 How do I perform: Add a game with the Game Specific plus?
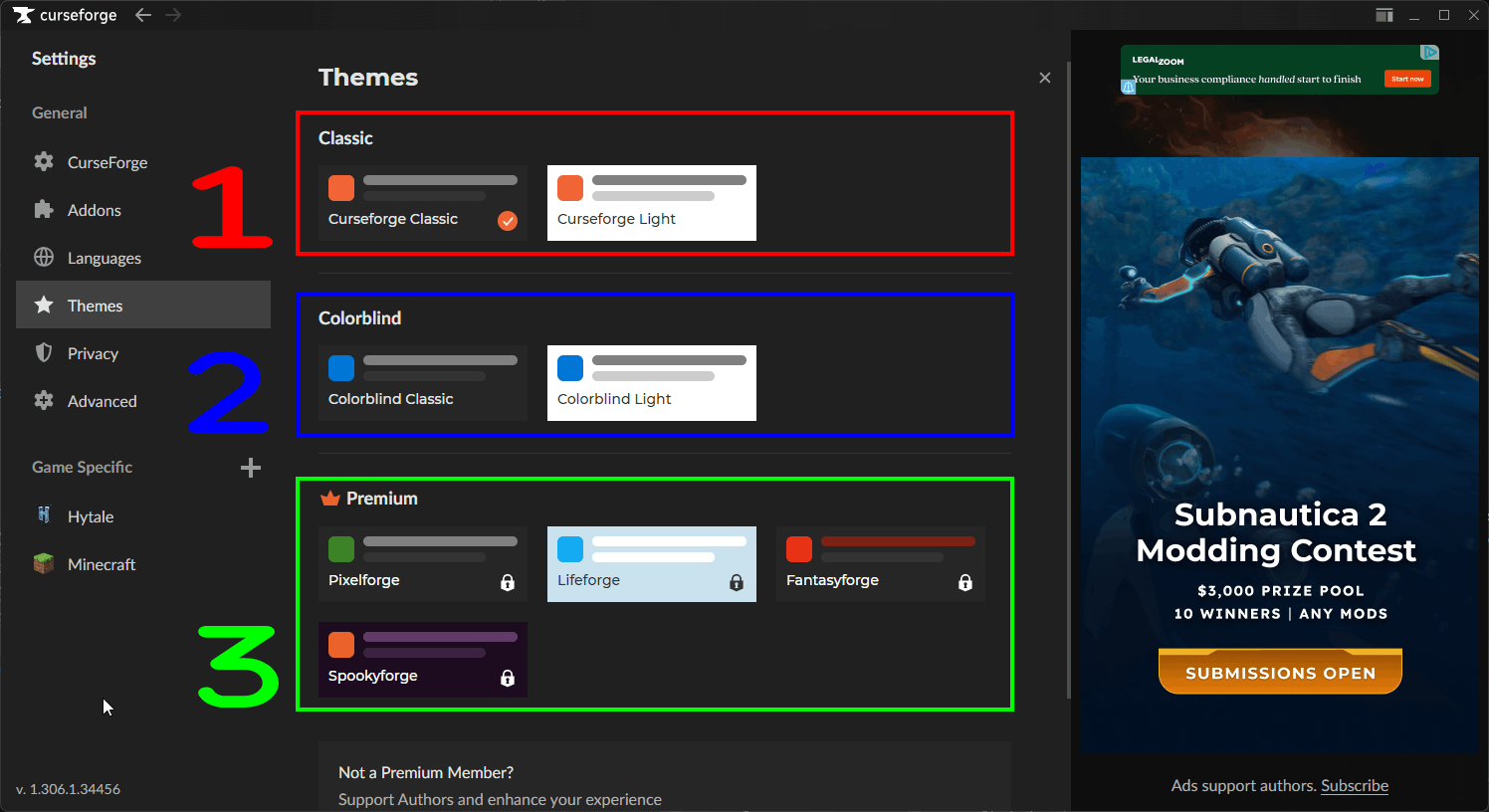point(251,468)
